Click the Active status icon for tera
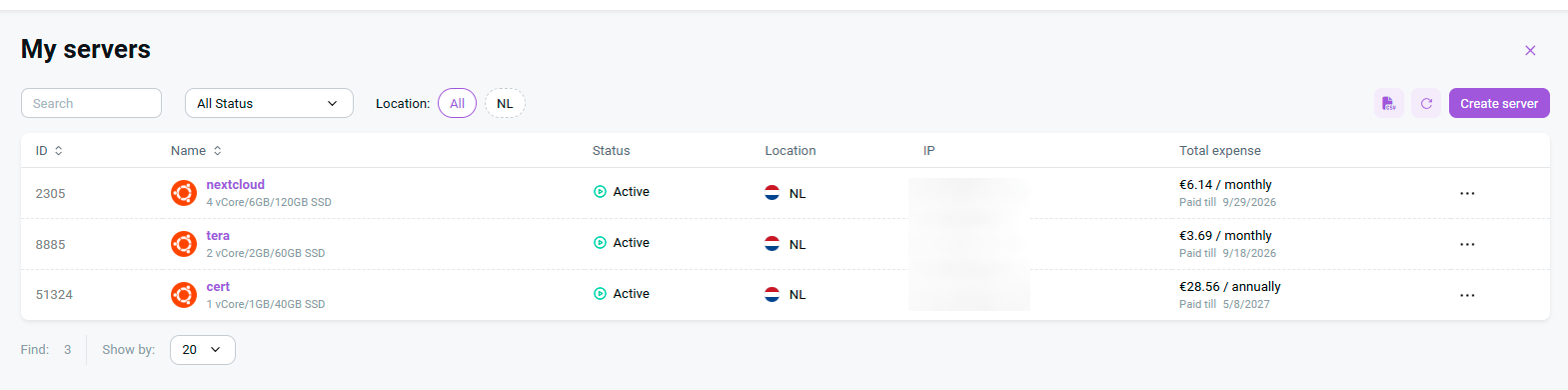Screen dimensions: 1568x390 pyautogui.click(x=600, y=243)
